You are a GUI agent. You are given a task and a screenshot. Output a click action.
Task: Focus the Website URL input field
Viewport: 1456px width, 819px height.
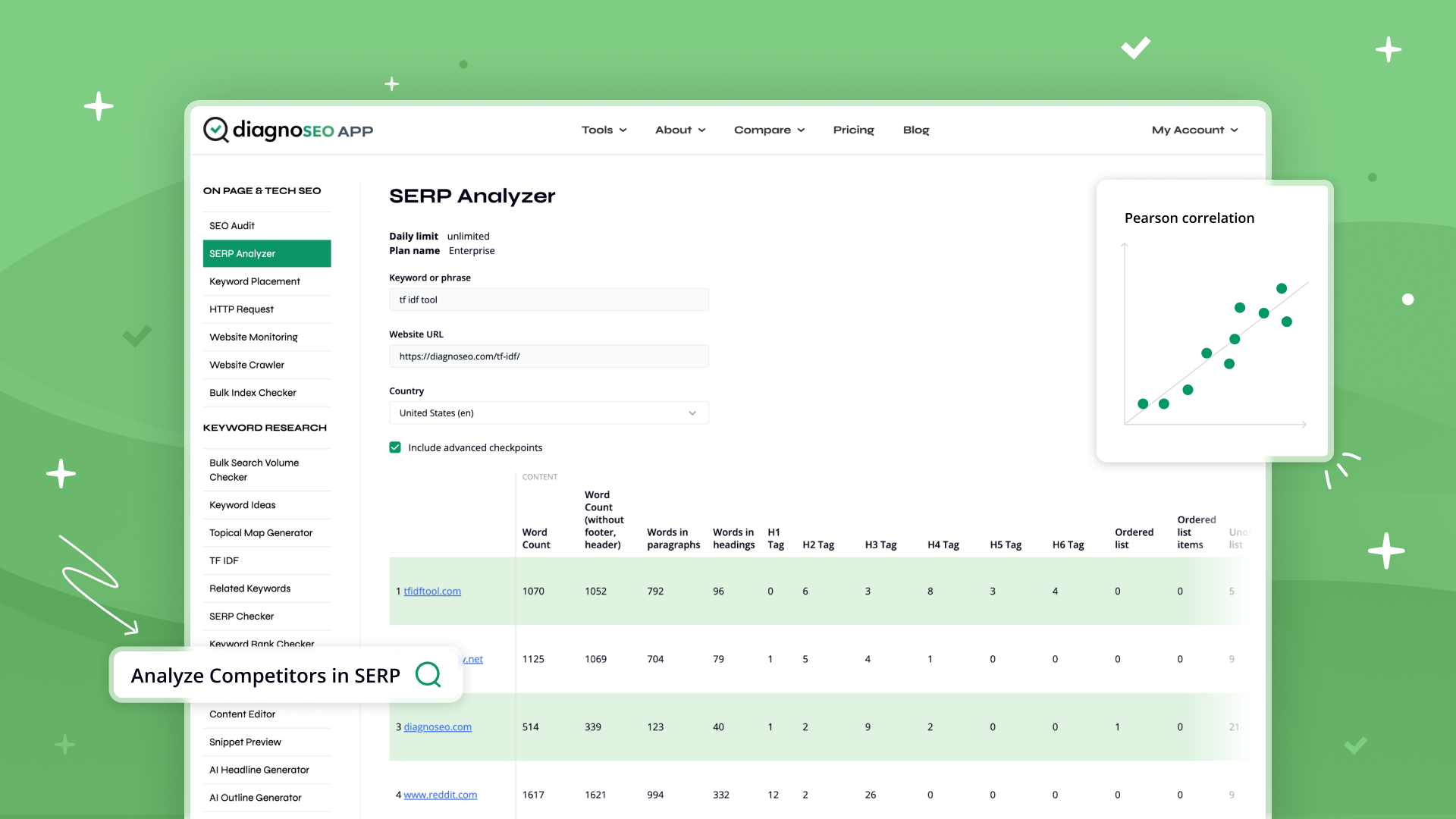(x=548, y=356)
